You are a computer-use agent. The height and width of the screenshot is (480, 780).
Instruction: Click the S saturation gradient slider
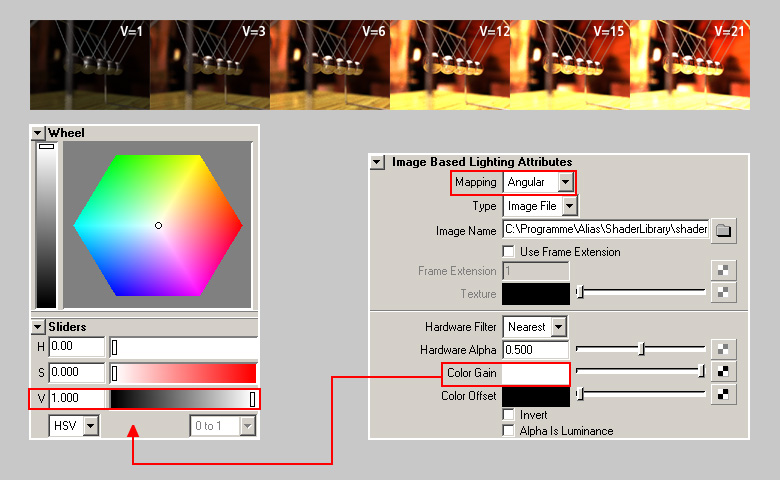click(x=184, y=373)
